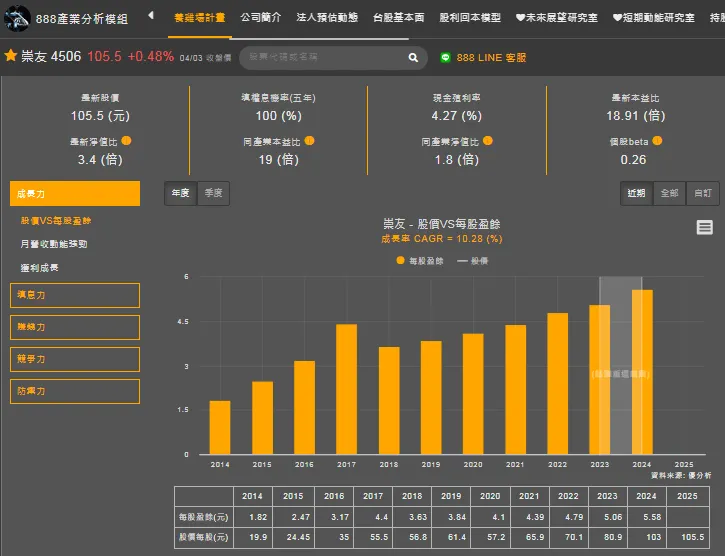Image resolution: width=725 pixels, height=556 pixels.
Task: Switch chart to 季度 view
Action: [214, 193]
